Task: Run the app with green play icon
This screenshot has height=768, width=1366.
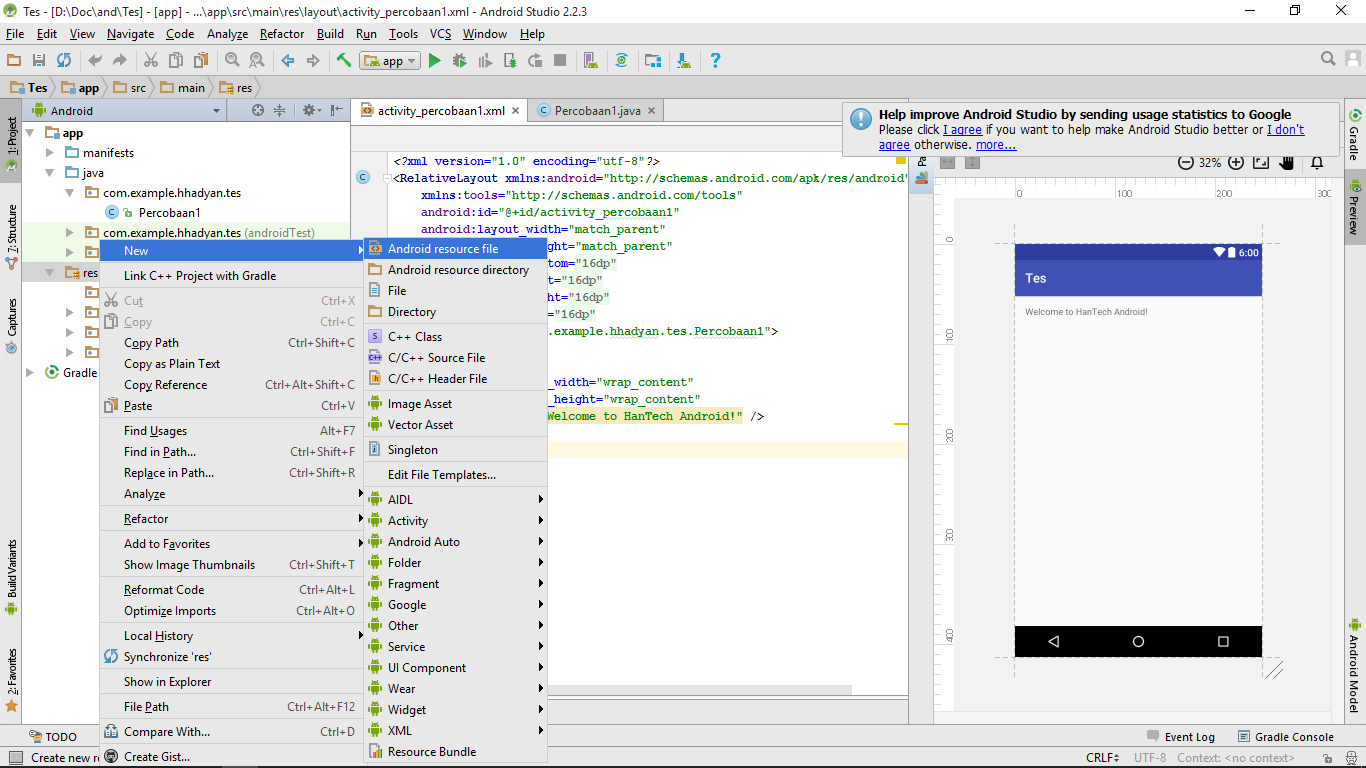Action: click(434, 61)
